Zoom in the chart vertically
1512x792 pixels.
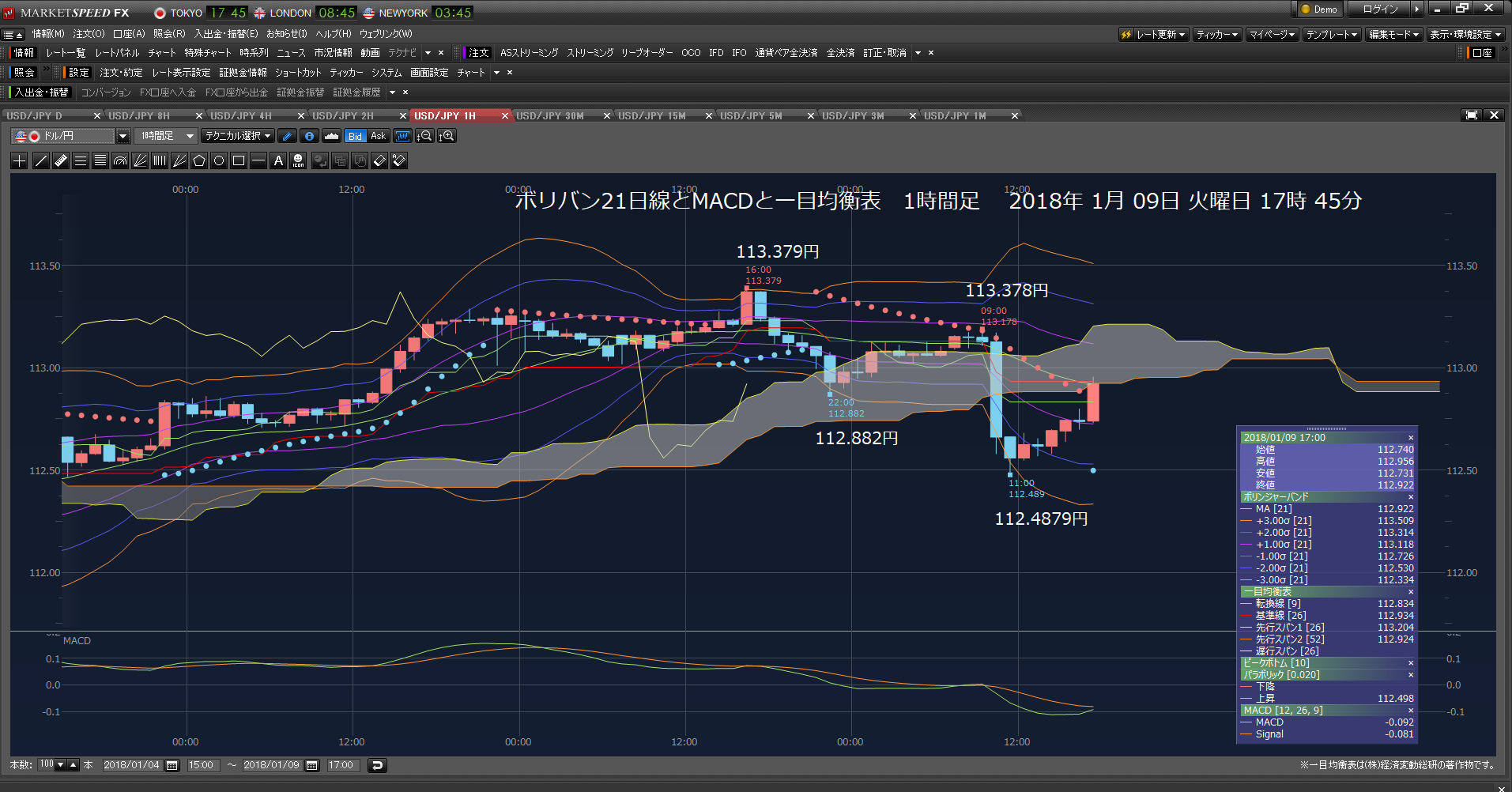447,136
